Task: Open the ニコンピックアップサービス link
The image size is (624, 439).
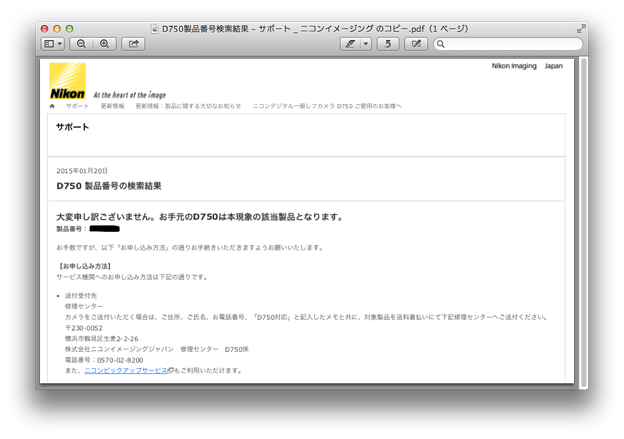Action: click(127, 371)
